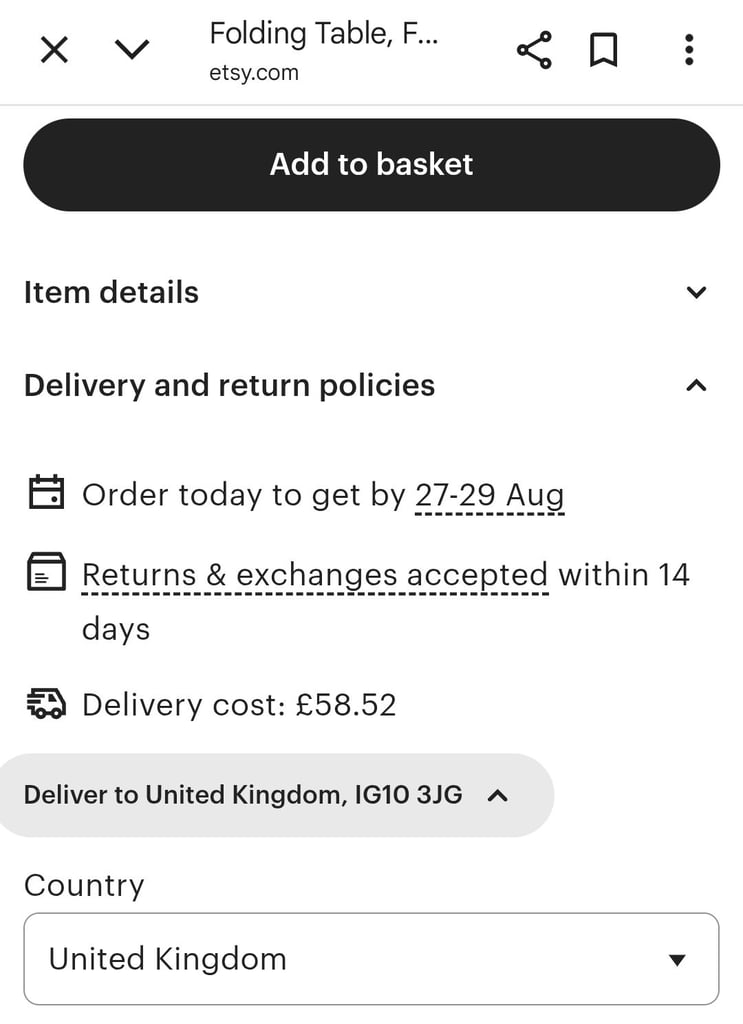Bookmark the Folding Table page
The image size is (743, 1024).
coord(603,50)
